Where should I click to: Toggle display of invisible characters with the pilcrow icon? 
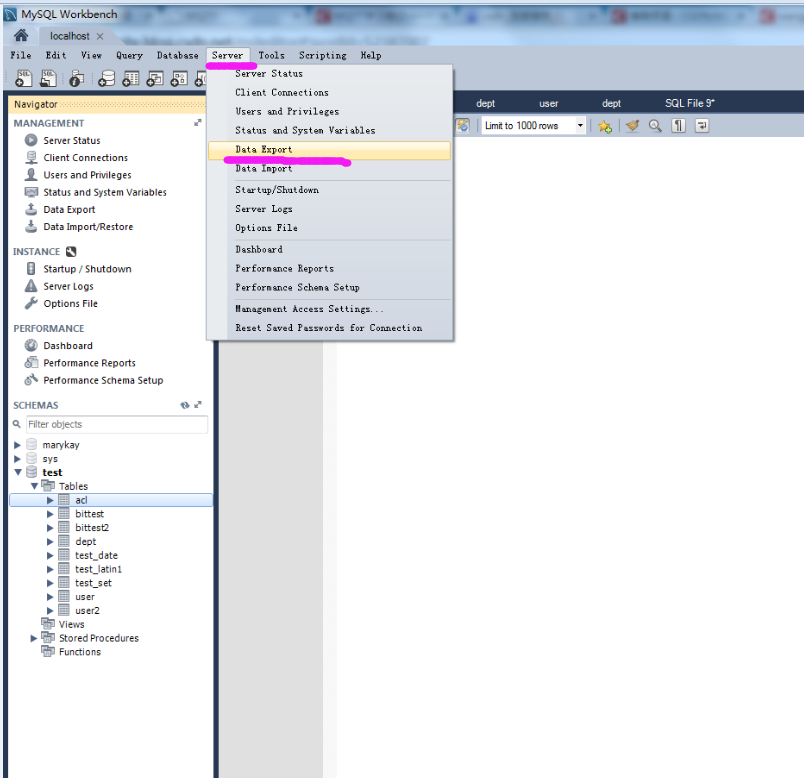[676, 125]
